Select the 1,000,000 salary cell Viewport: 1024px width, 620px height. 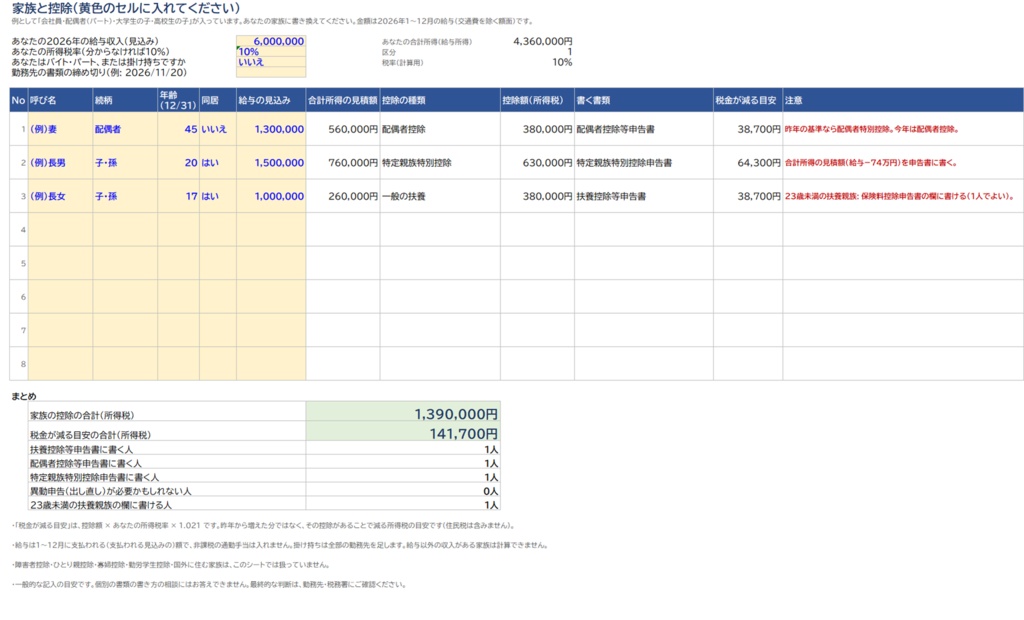pyautogui.click(x=271, y=196)
